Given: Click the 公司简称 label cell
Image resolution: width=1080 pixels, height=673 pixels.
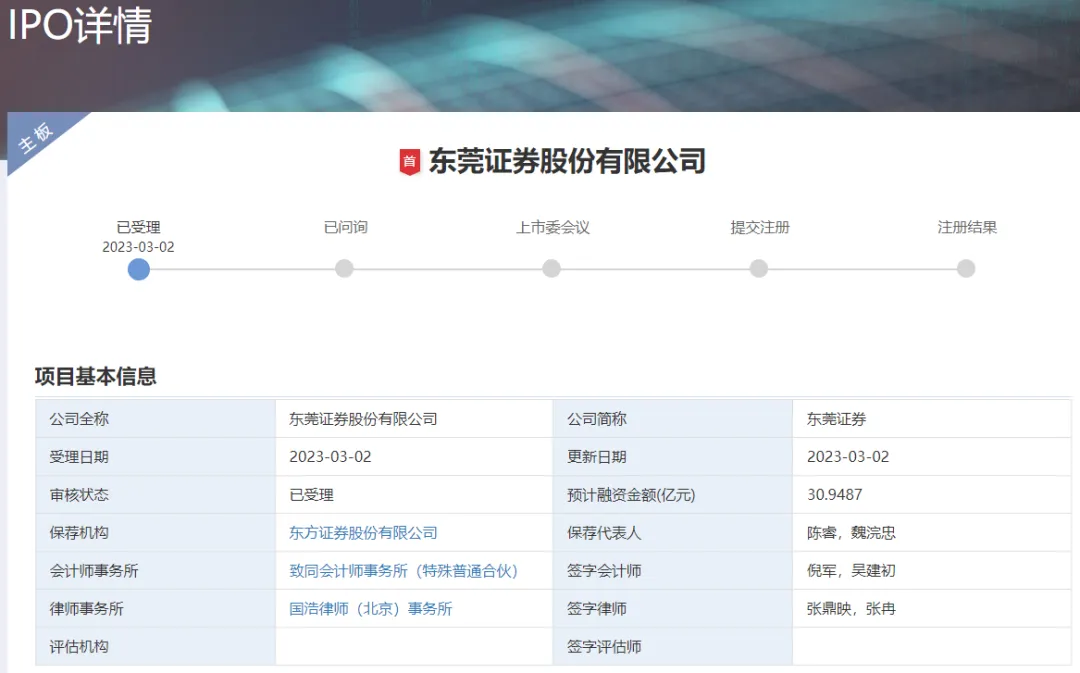Looking at the screenshot, I should tap(672, 419).
